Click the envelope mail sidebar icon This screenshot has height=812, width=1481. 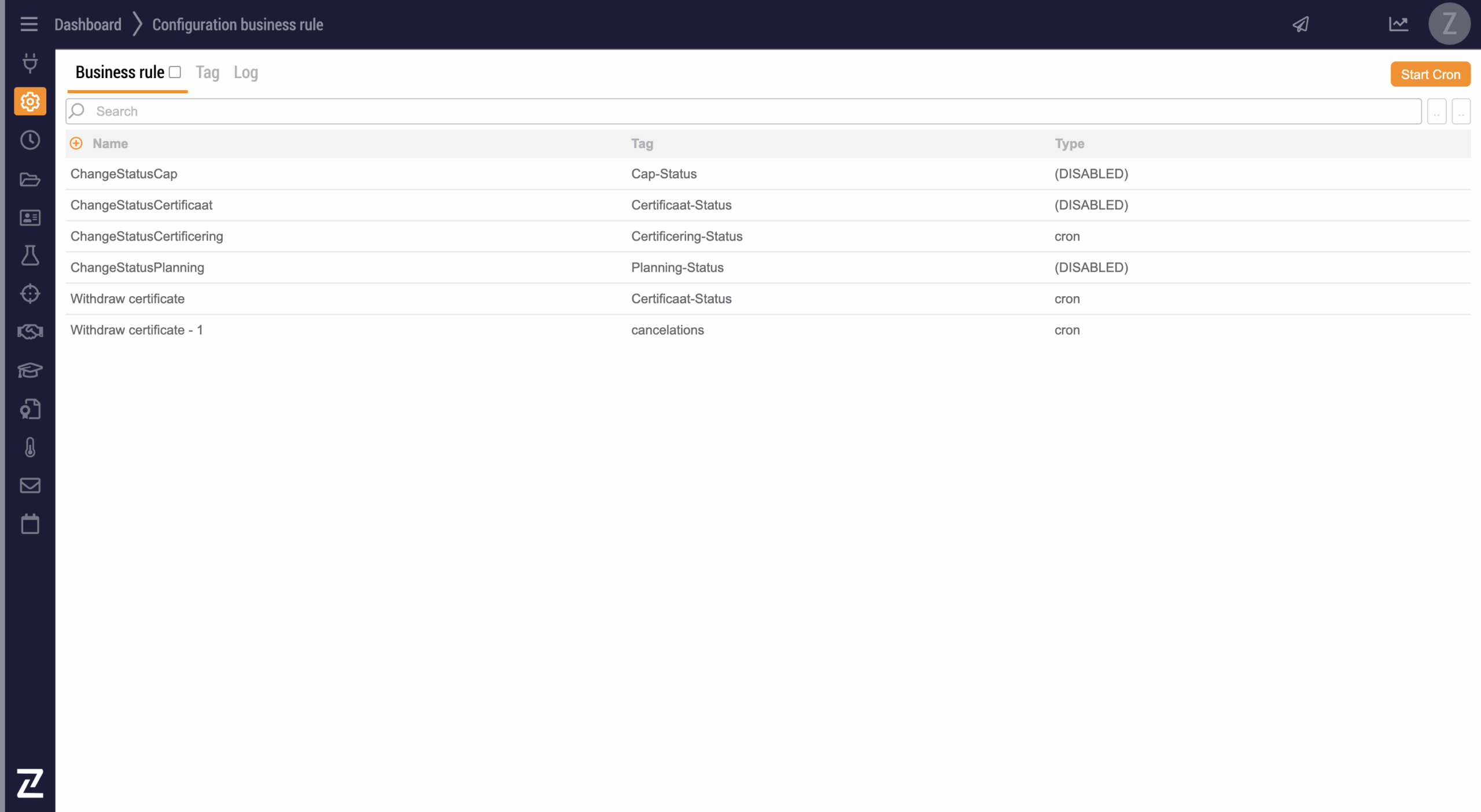[x=30, y=485]
